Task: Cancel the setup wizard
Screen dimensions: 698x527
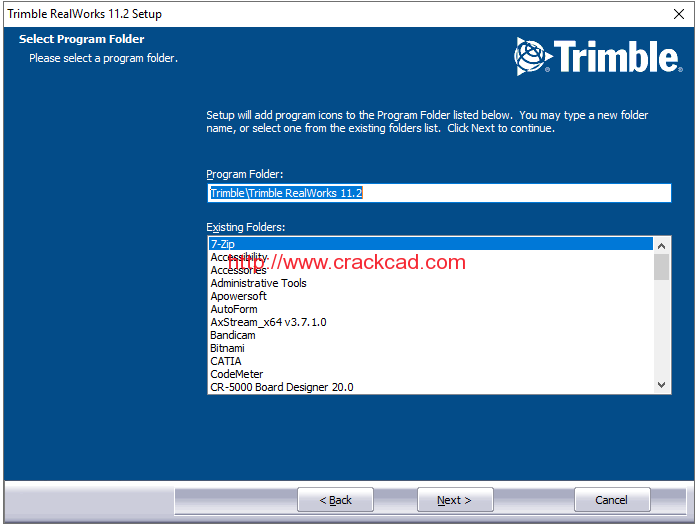Action: tap(612, 500)
